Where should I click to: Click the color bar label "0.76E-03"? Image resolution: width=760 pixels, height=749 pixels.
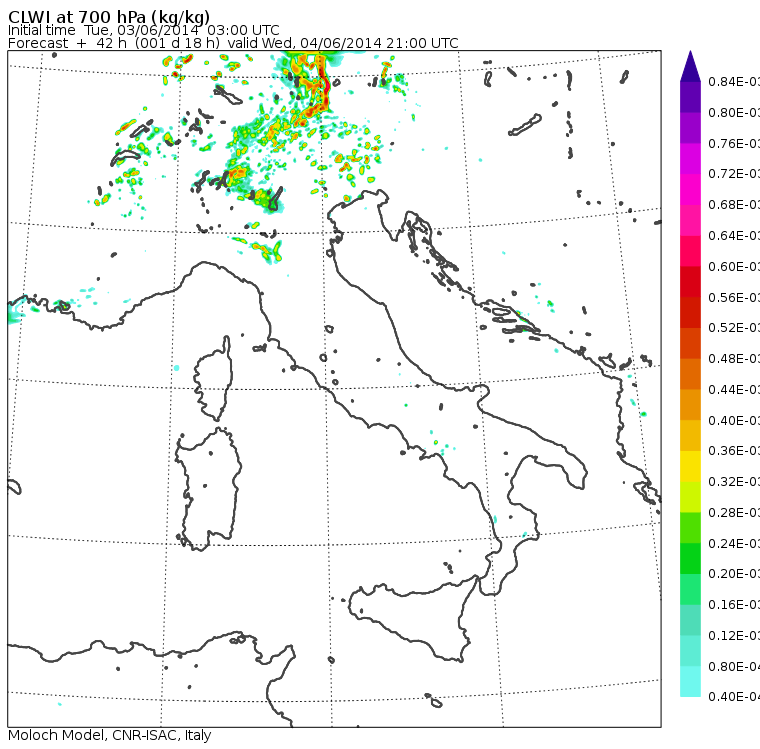(x=734, y=143)
